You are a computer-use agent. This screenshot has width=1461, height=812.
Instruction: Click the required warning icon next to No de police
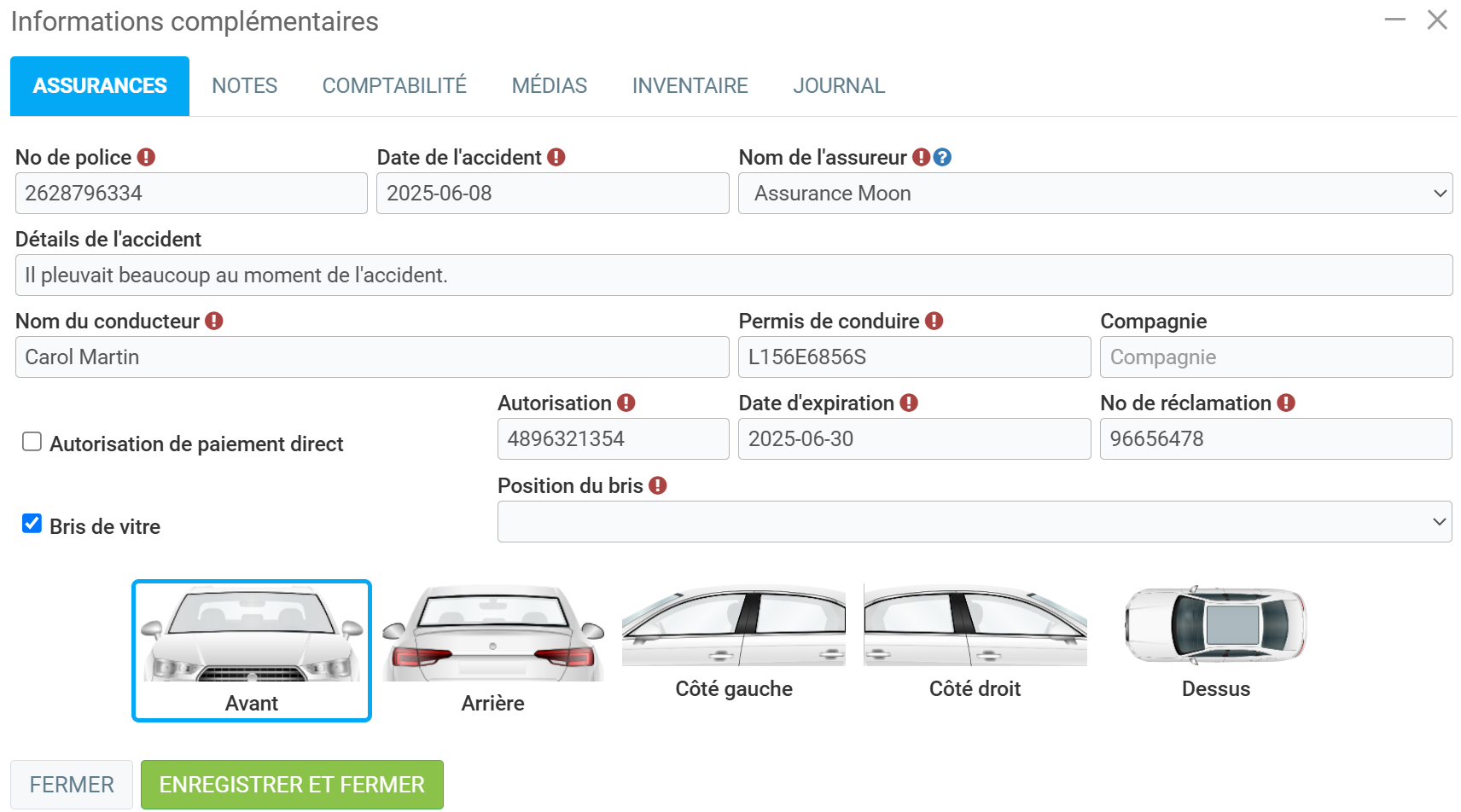click(x=146, y=157)
